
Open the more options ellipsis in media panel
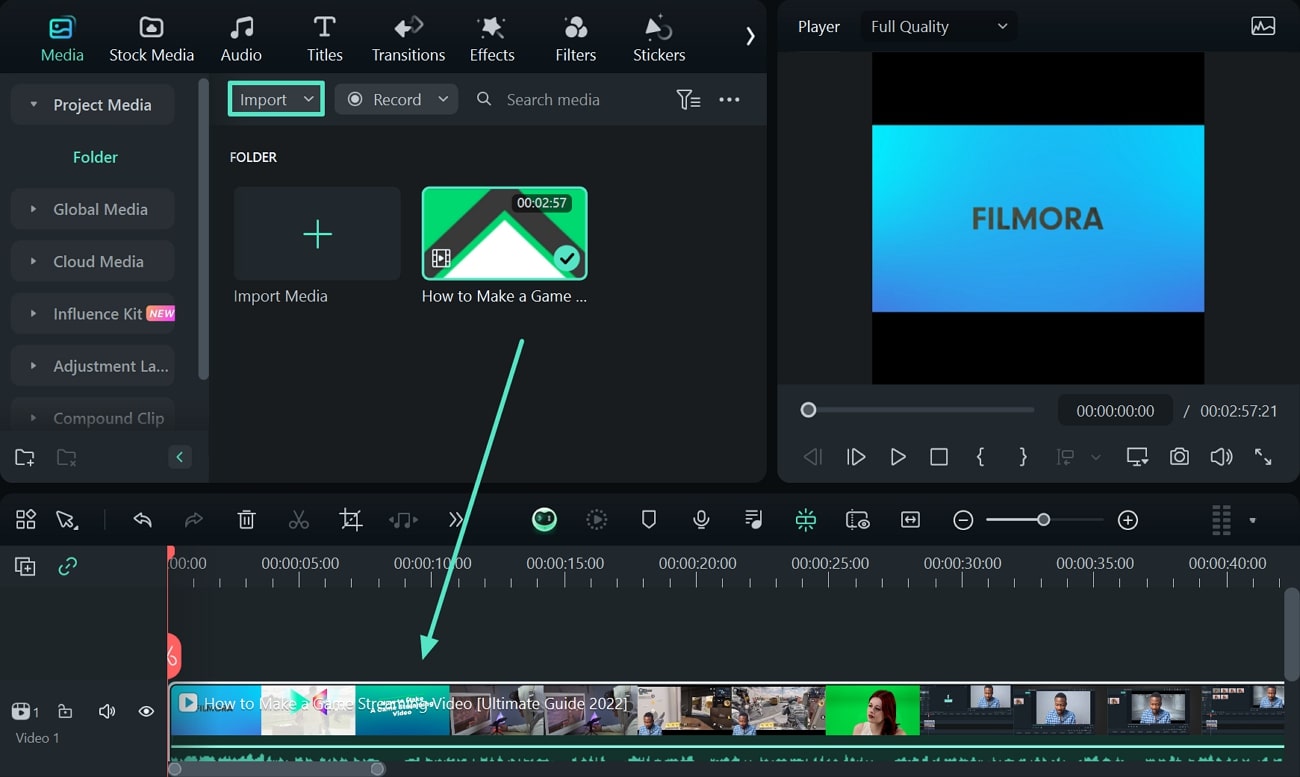tap(729, 99)
